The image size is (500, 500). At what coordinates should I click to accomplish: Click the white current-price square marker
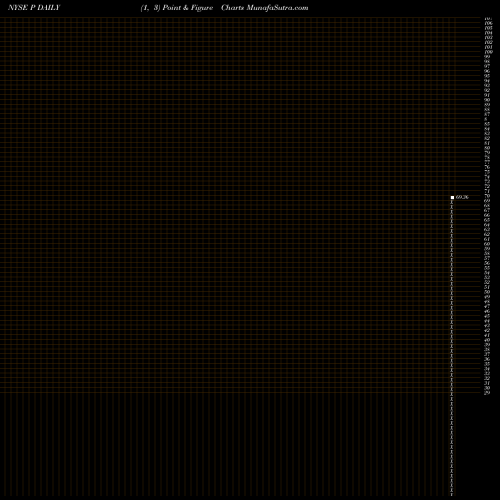point(452,197)
